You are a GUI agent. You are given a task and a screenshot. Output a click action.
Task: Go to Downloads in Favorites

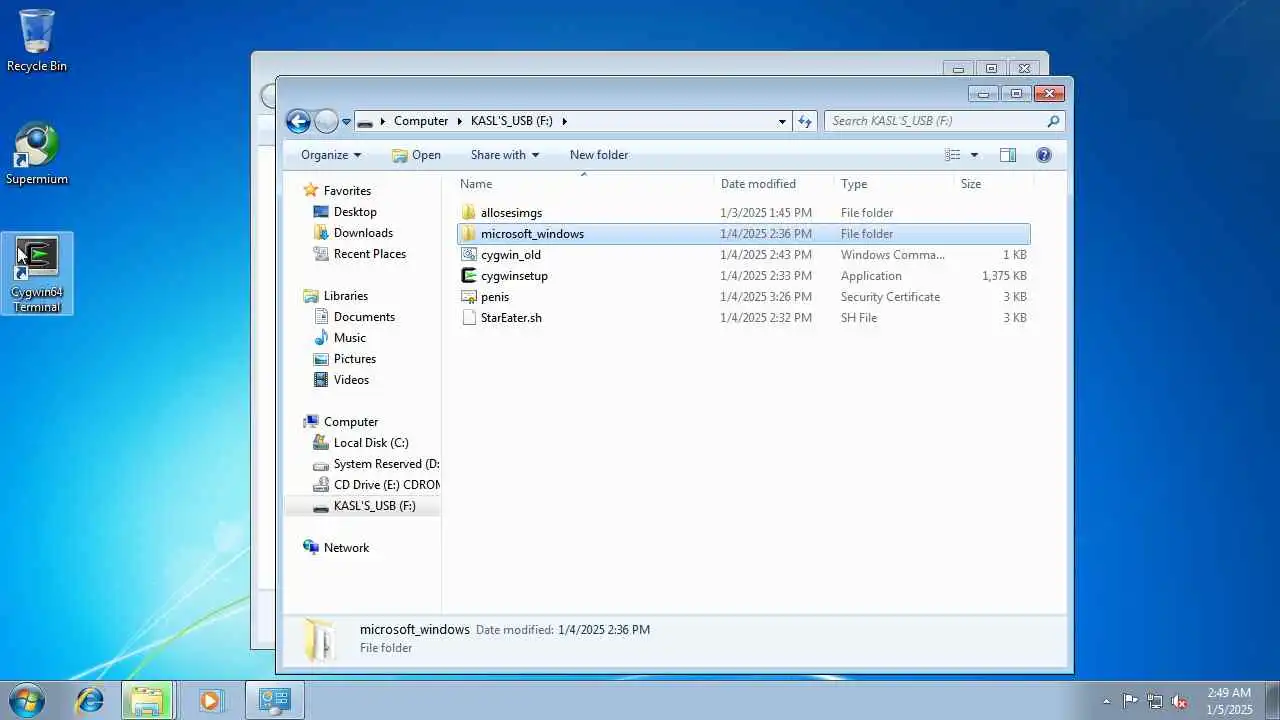[363, 233]
